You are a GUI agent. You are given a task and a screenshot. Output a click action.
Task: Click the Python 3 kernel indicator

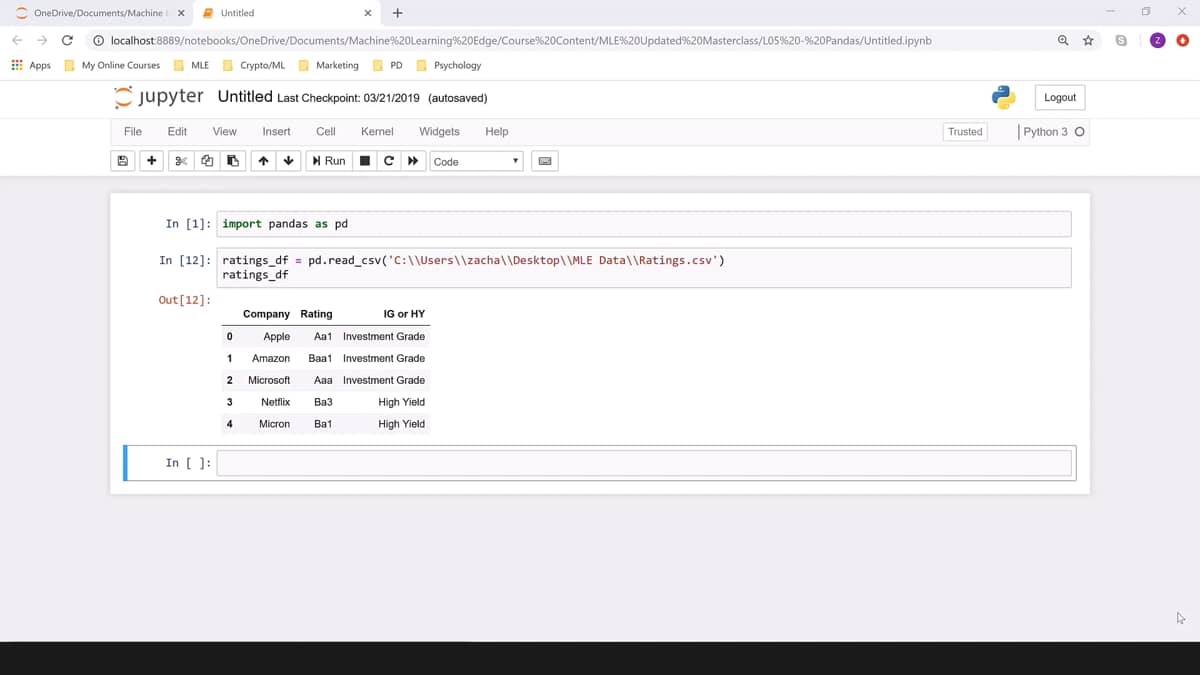[1053, 132]
